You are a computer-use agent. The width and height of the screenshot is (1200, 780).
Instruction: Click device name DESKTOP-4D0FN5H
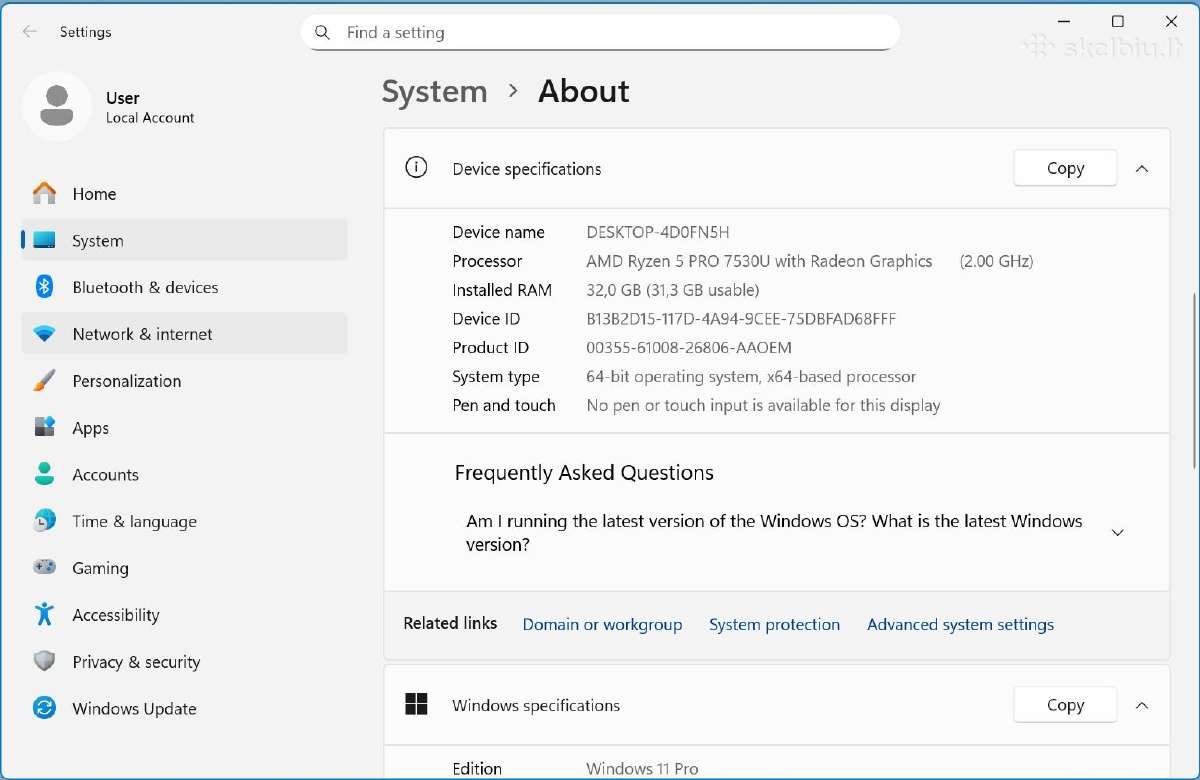click(x=658, y=232)
